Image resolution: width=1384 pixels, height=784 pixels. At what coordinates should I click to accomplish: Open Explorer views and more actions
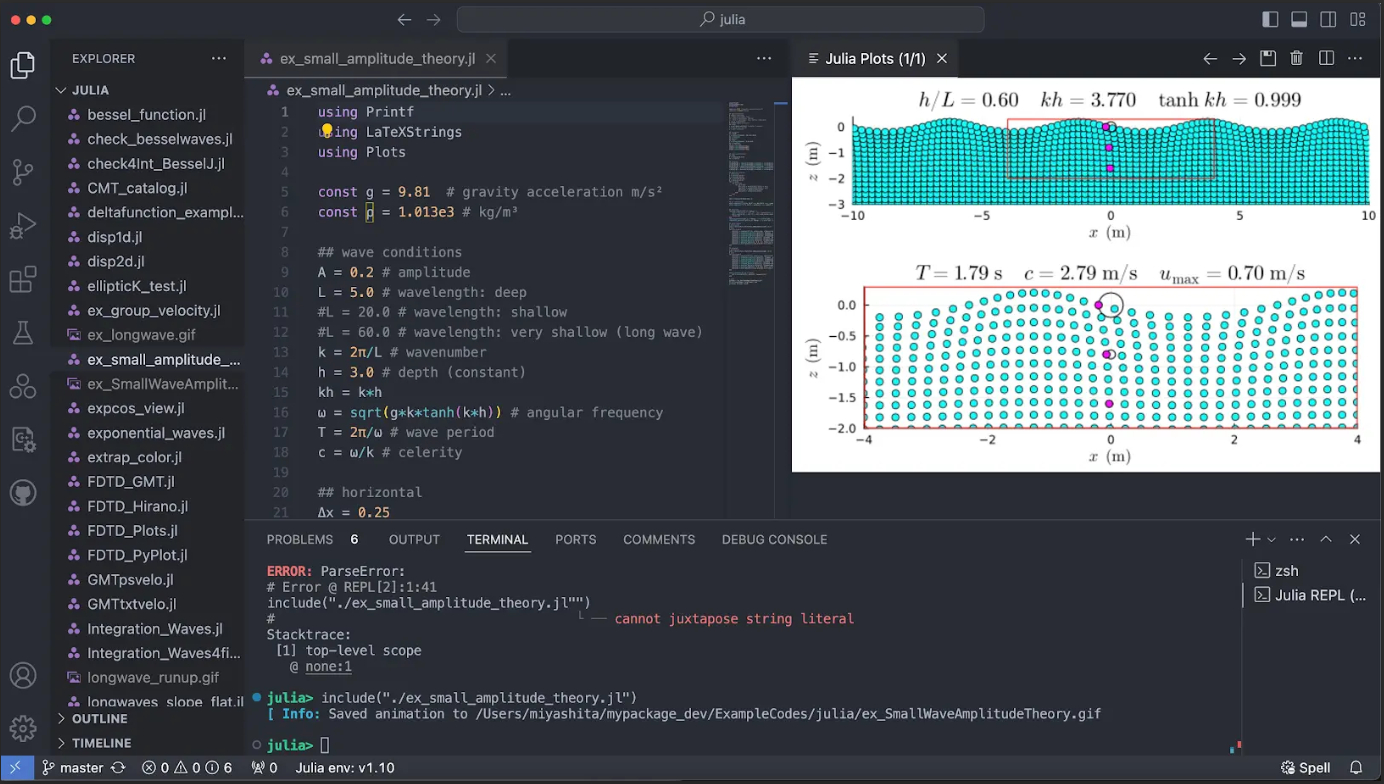click(219, 59)
